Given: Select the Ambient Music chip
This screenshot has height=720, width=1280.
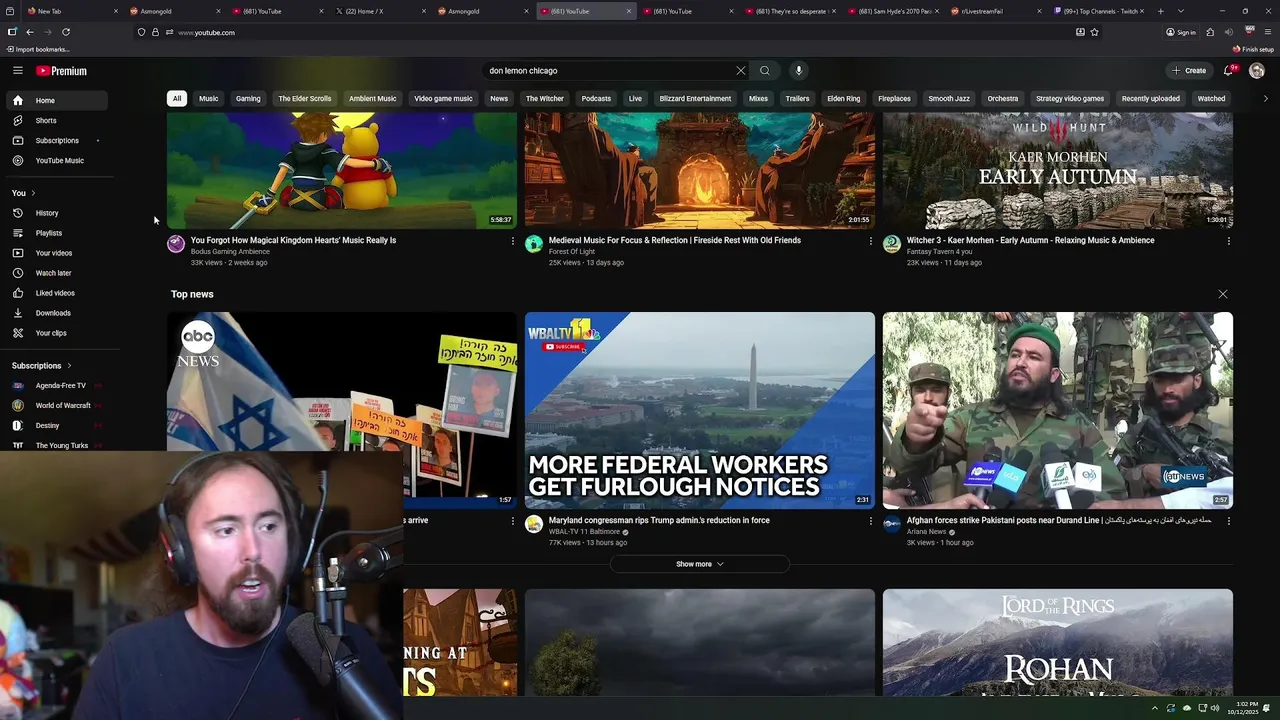Looking at the screenshot, I should (373, 99).
